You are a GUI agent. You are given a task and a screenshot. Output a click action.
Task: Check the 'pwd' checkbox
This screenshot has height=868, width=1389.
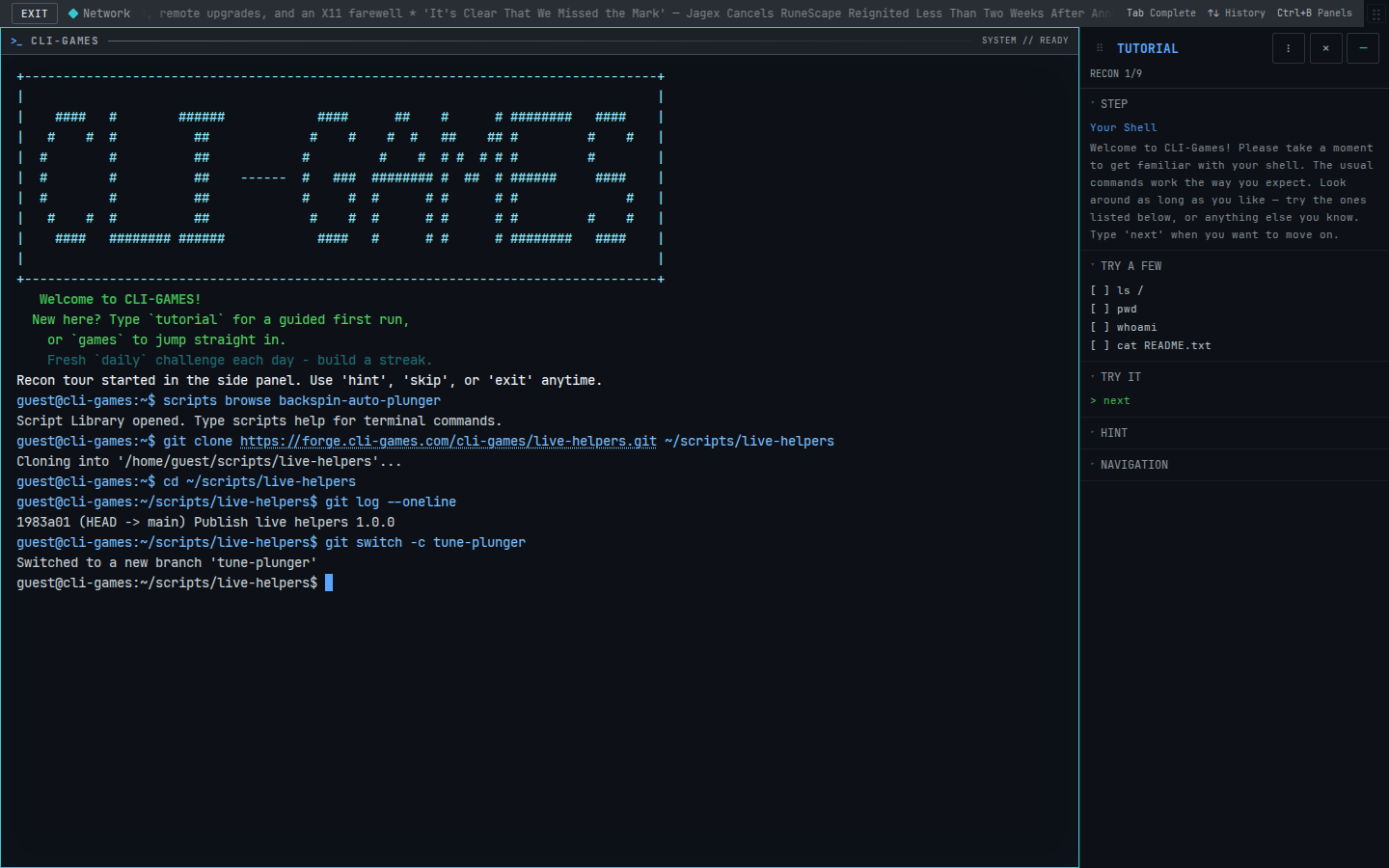(x=1100, y=309)
